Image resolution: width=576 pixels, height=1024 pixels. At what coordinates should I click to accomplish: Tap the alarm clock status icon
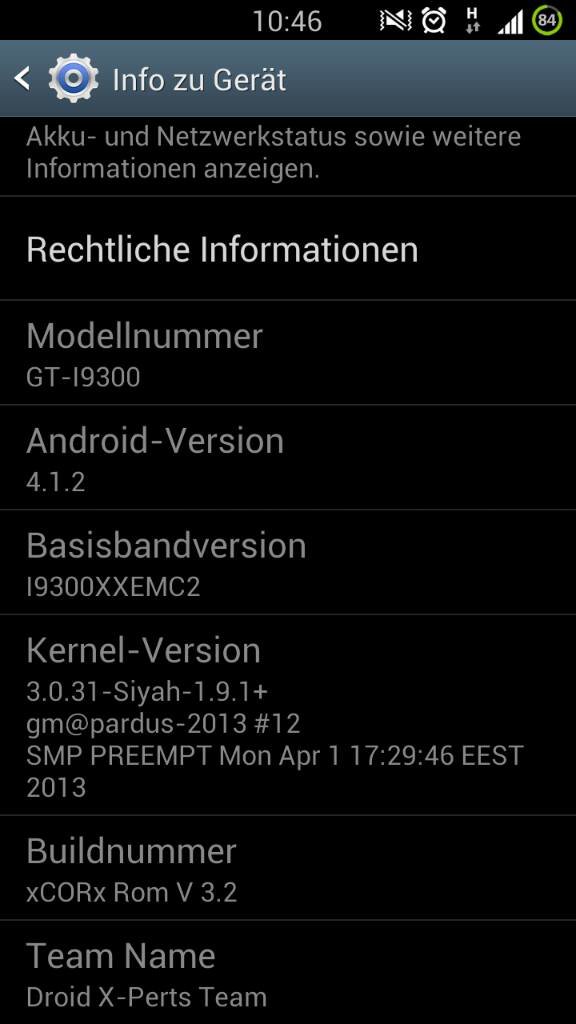pos(434,21)
